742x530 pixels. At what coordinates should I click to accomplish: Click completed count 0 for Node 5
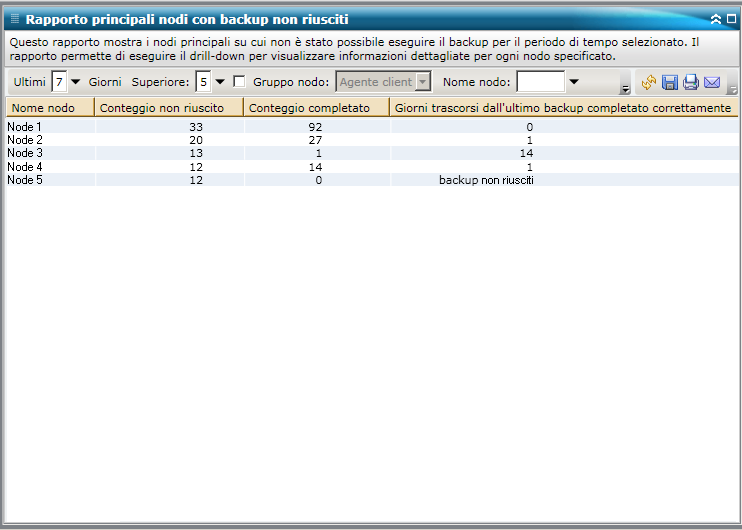click(318, 180)
